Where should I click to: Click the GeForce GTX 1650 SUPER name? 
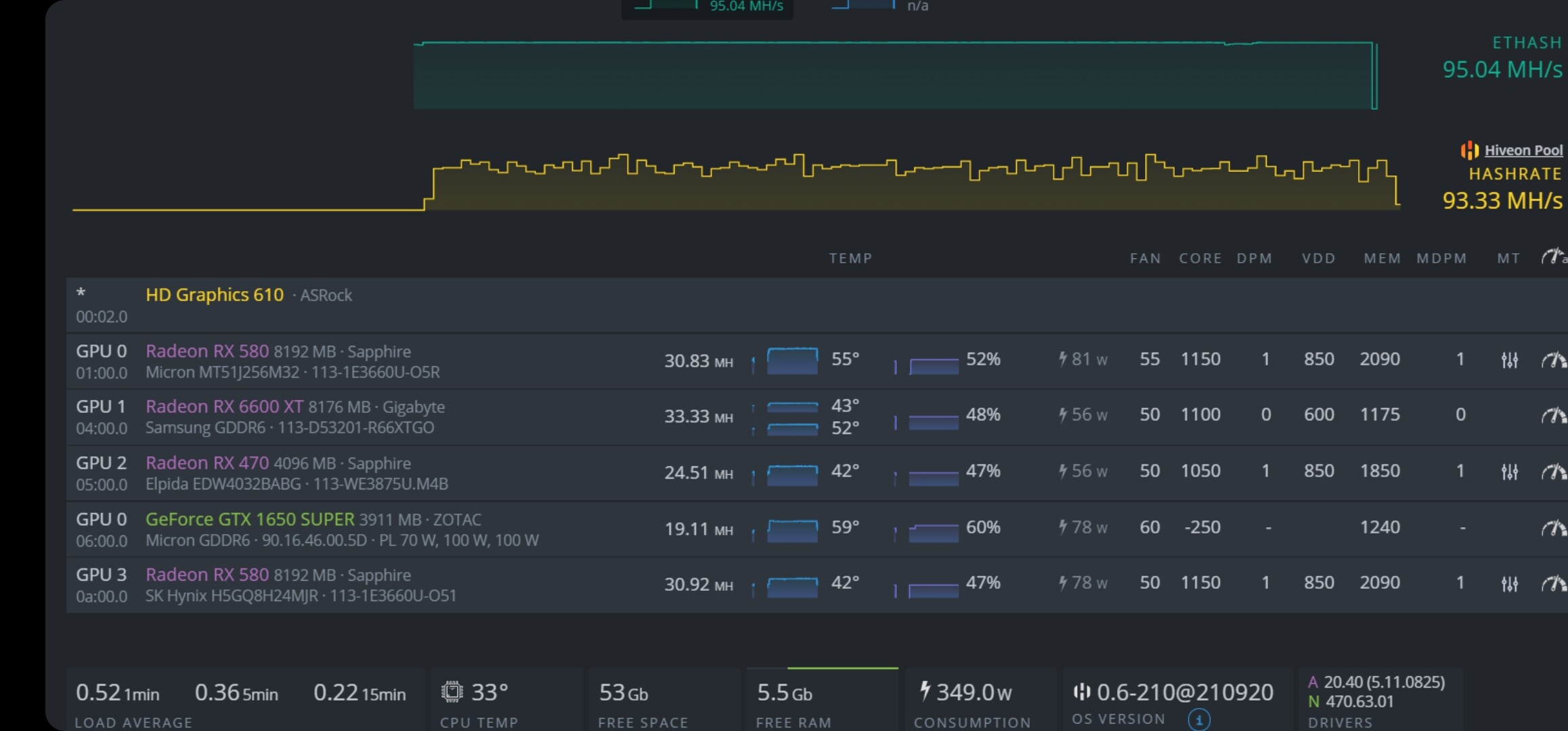pos(250,519)
